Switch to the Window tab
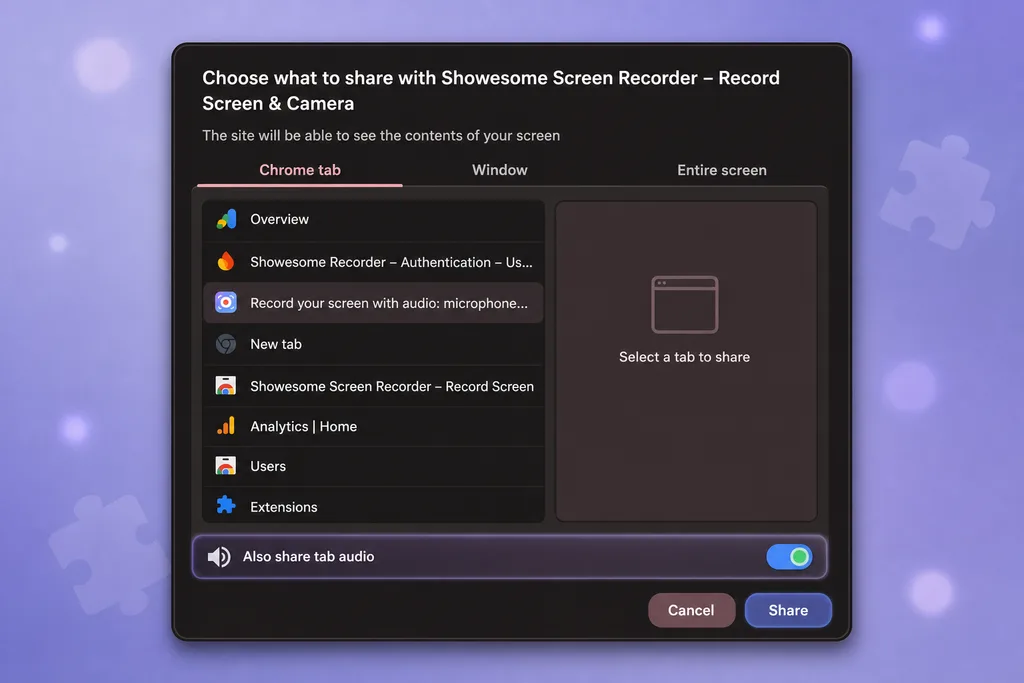This screenshot has height=683, width=1024. (500, 170)
